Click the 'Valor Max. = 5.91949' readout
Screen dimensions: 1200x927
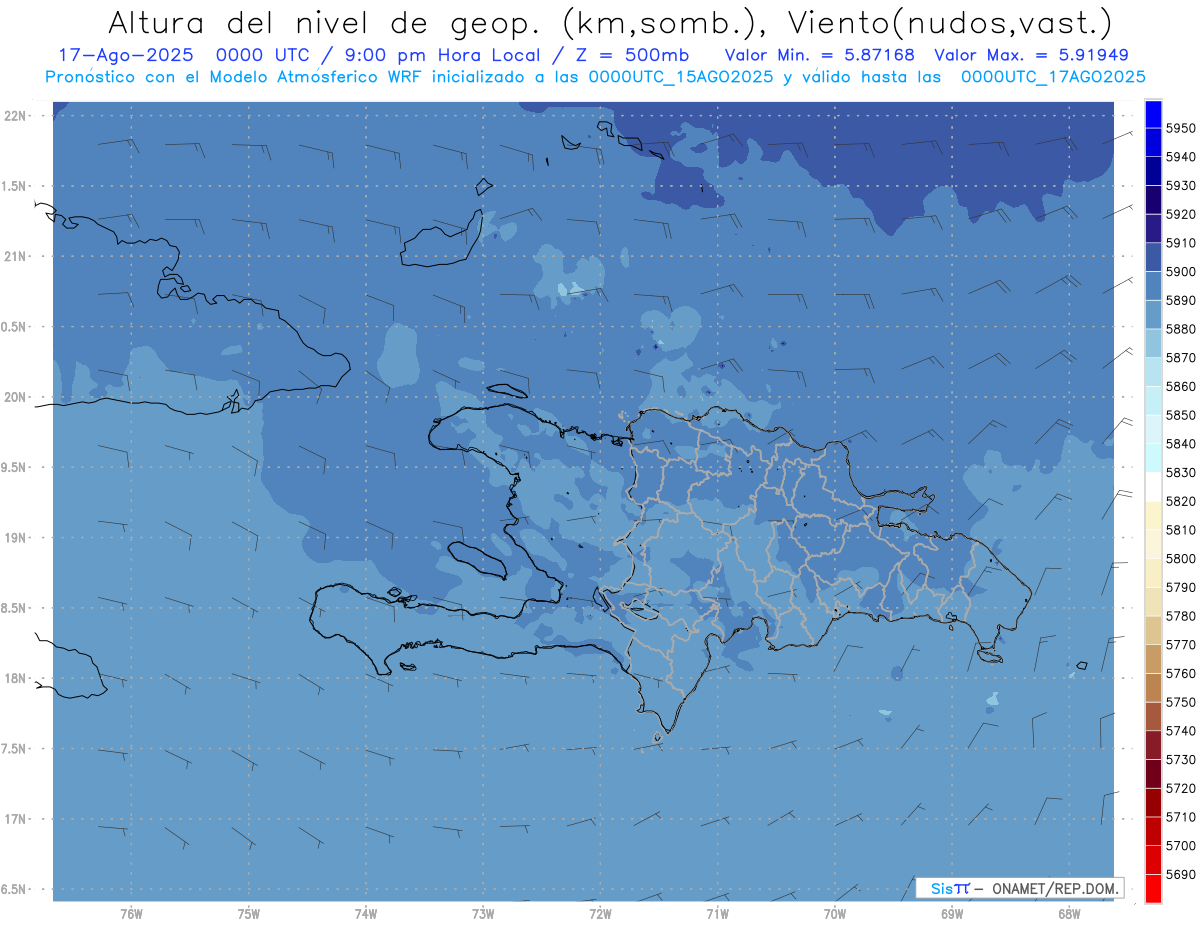[1031, 55]
